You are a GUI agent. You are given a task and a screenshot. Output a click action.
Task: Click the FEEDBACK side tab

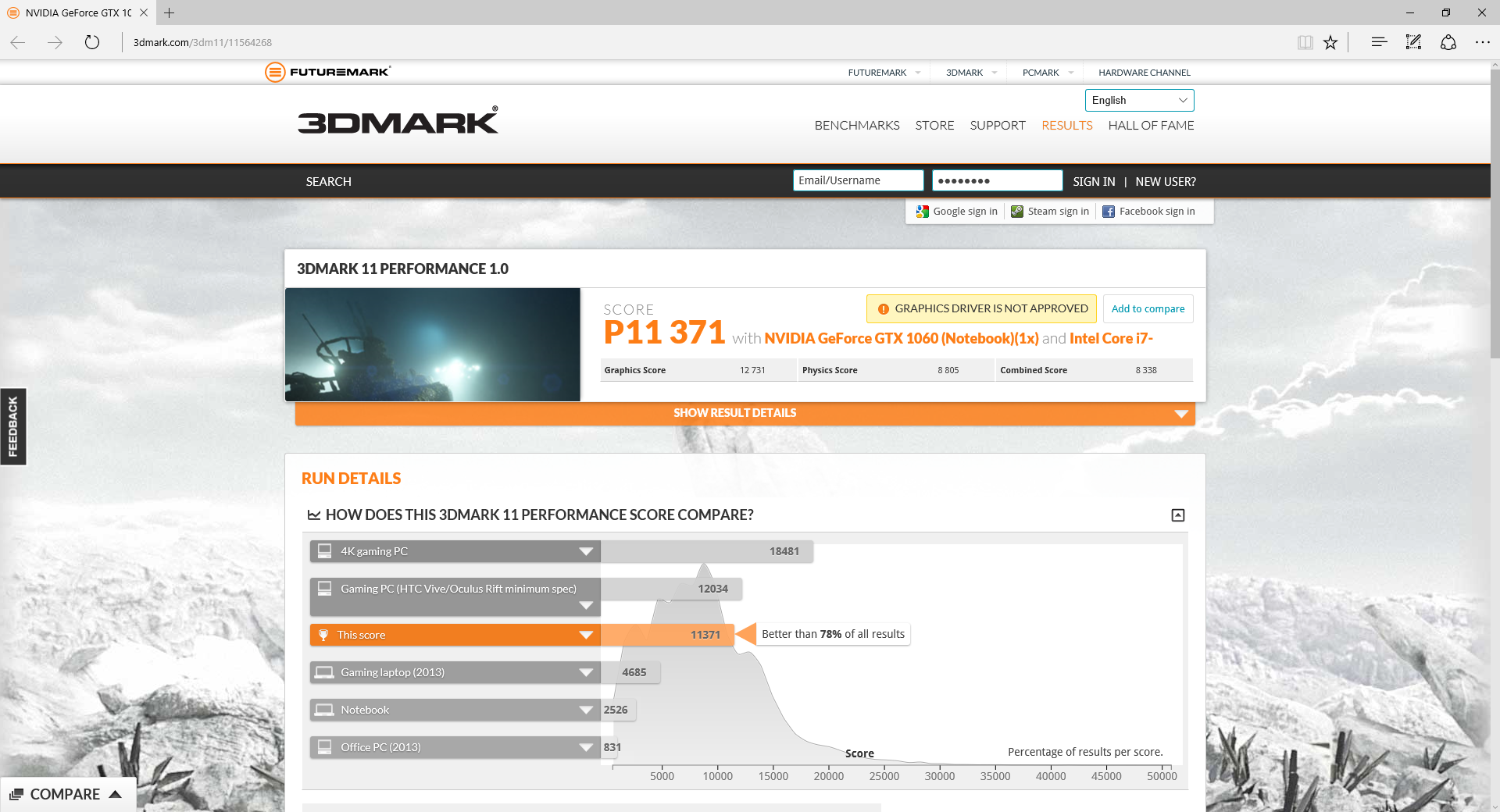[12, 426]
